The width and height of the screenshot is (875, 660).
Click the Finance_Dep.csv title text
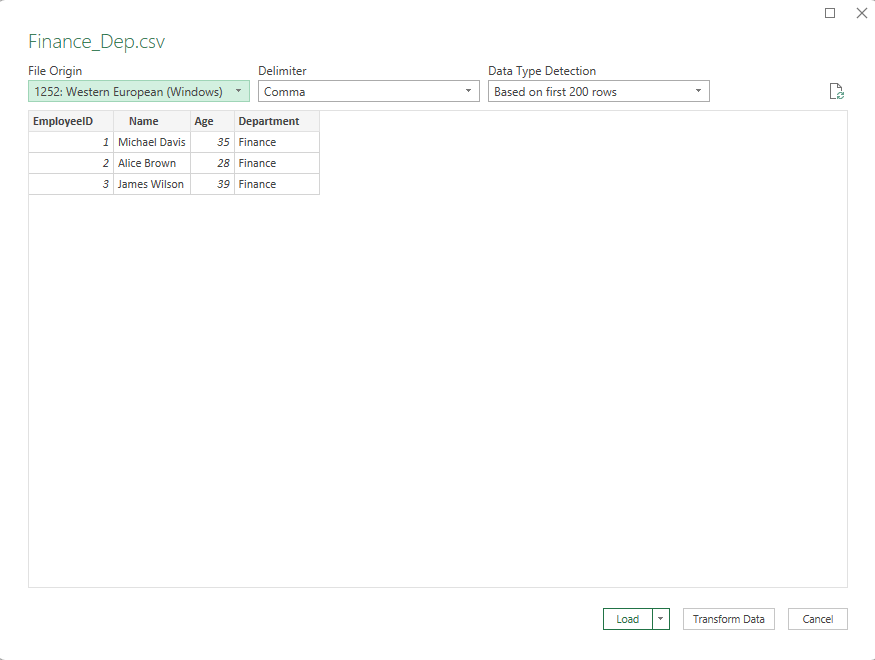97,42
